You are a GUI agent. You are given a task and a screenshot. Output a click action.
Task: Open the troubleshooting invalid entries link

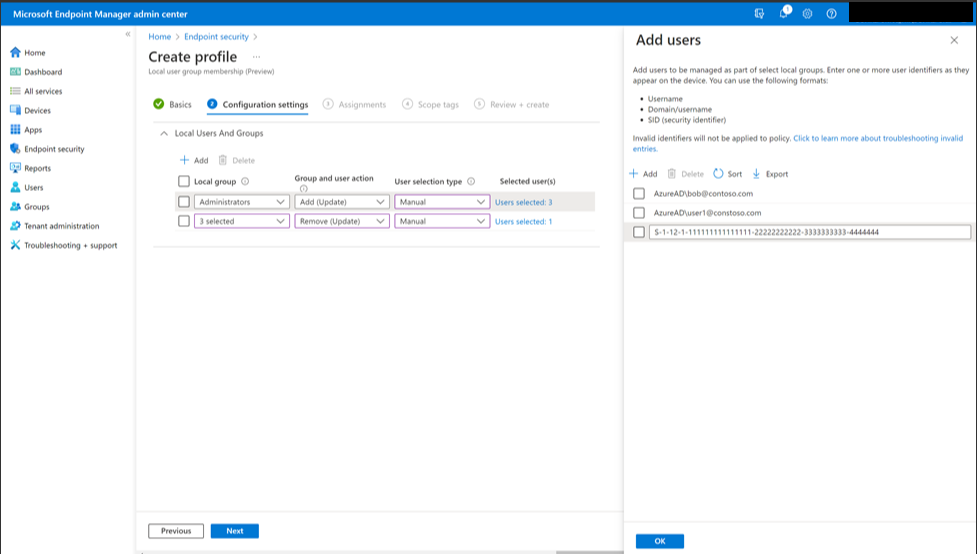coord(878,138)
